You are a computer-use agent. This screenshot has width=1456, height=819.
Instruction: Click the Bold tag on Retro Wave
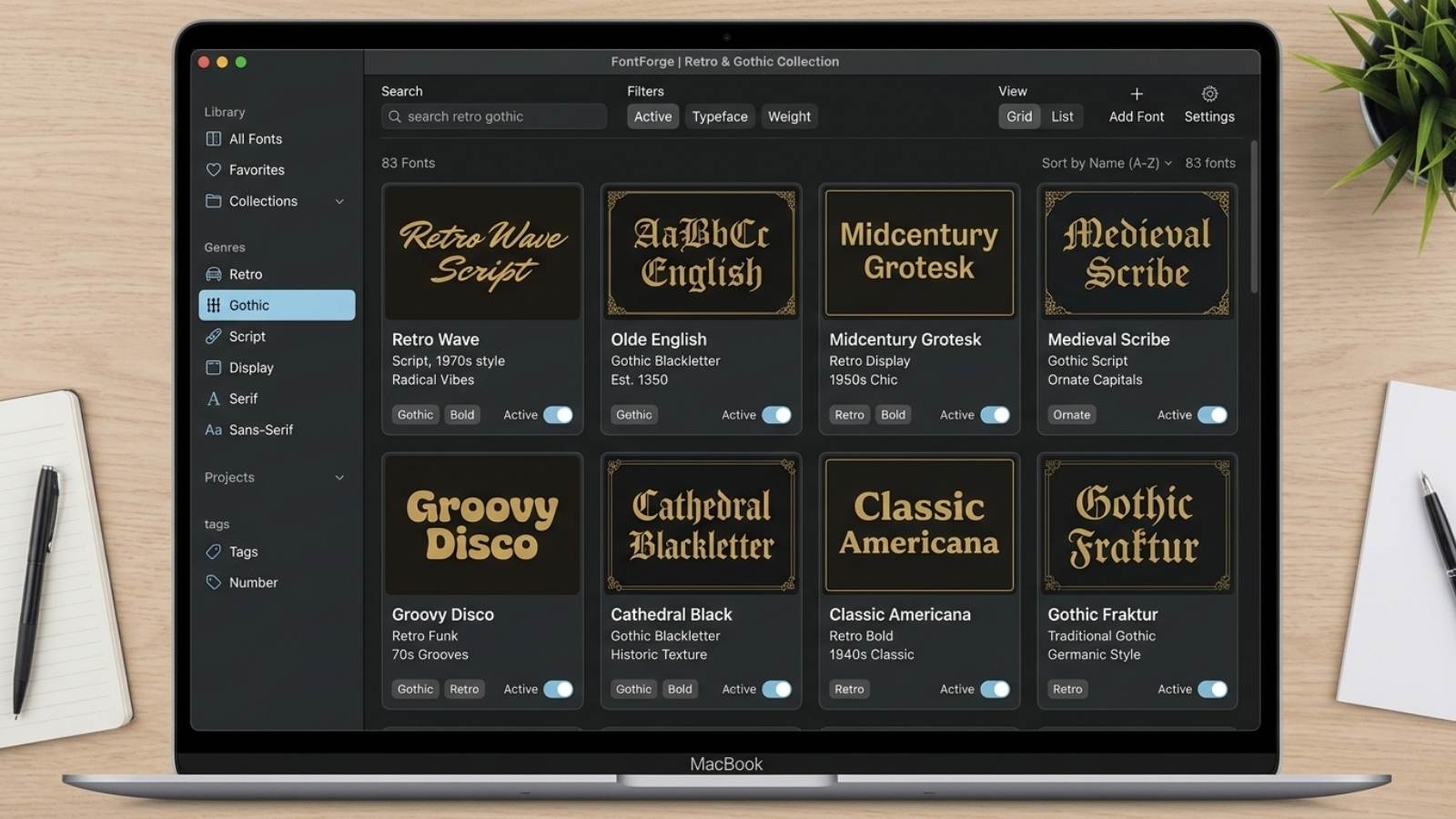462,415
